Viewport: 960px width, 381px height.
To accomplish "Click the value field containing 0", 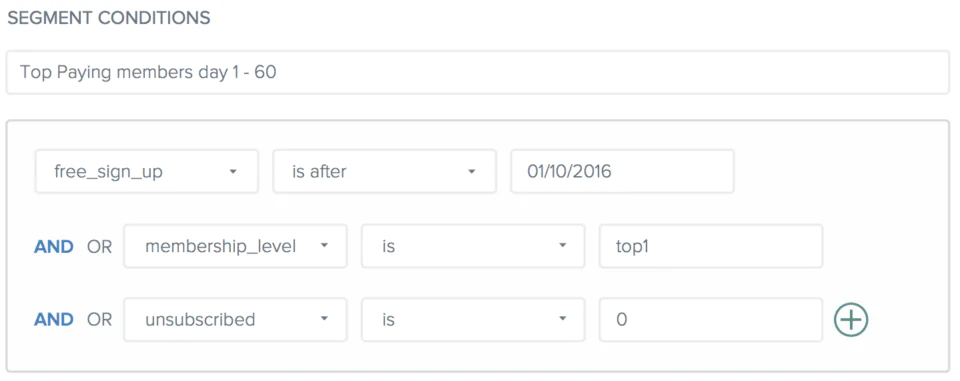I will pos(711,319).
